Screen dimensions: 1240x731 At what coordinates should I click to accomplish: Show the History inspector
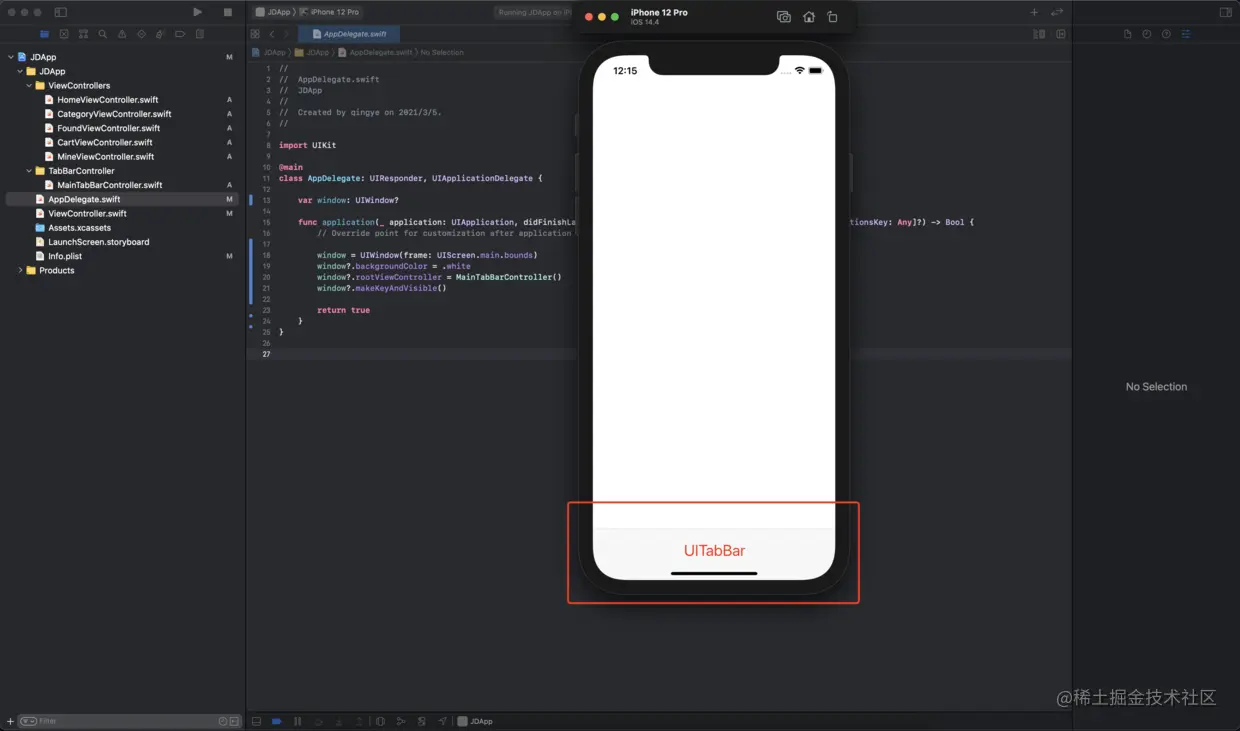[1147, 34]
